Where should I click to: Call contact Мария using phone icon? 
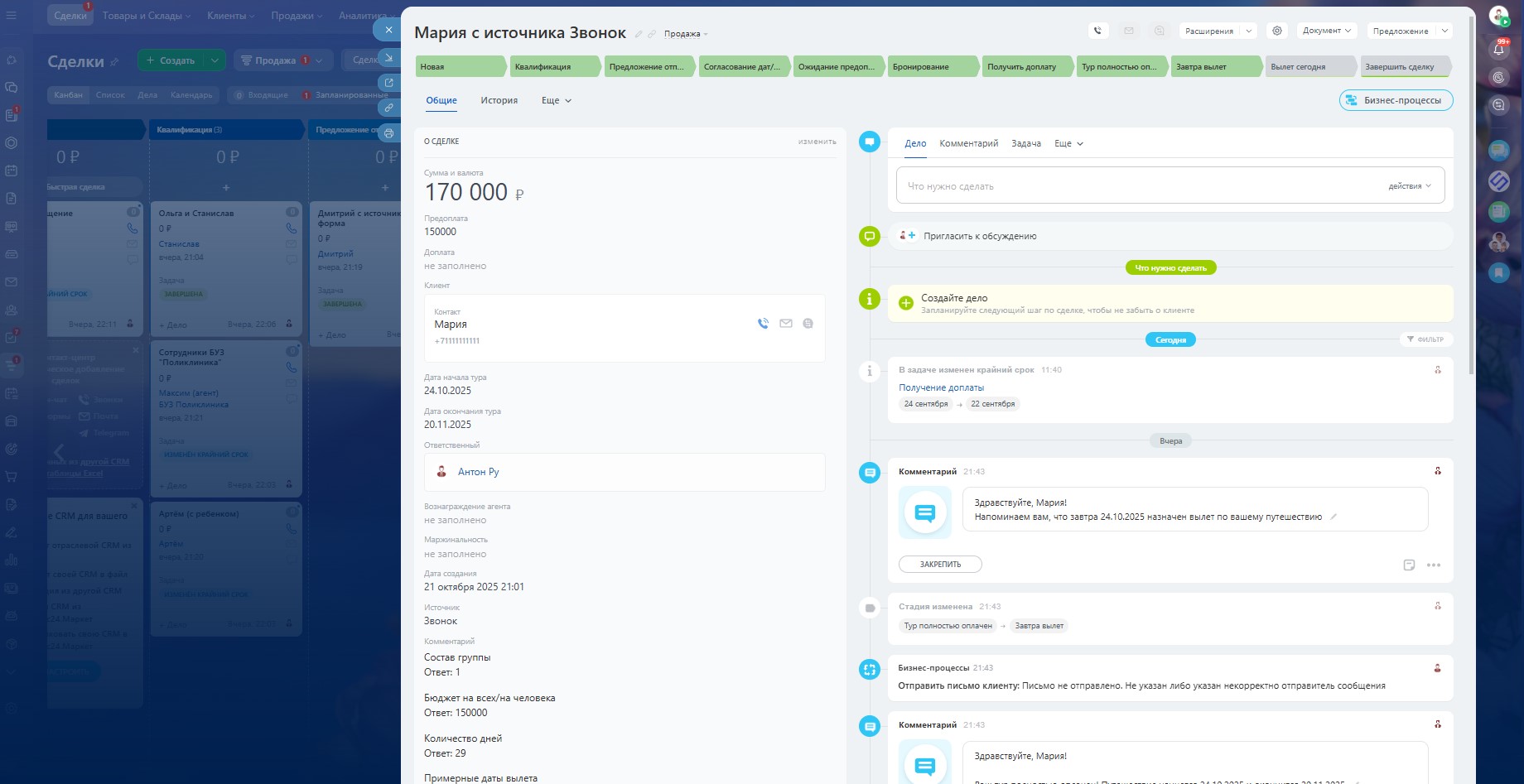click(763, 324)
